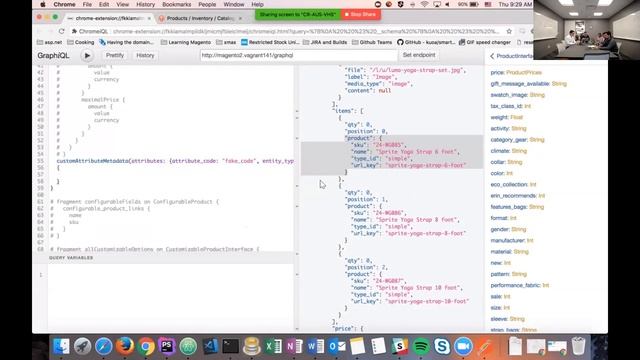Click the video call participant thumbnail
The image size is (640, 360).
tap(587, 30)
